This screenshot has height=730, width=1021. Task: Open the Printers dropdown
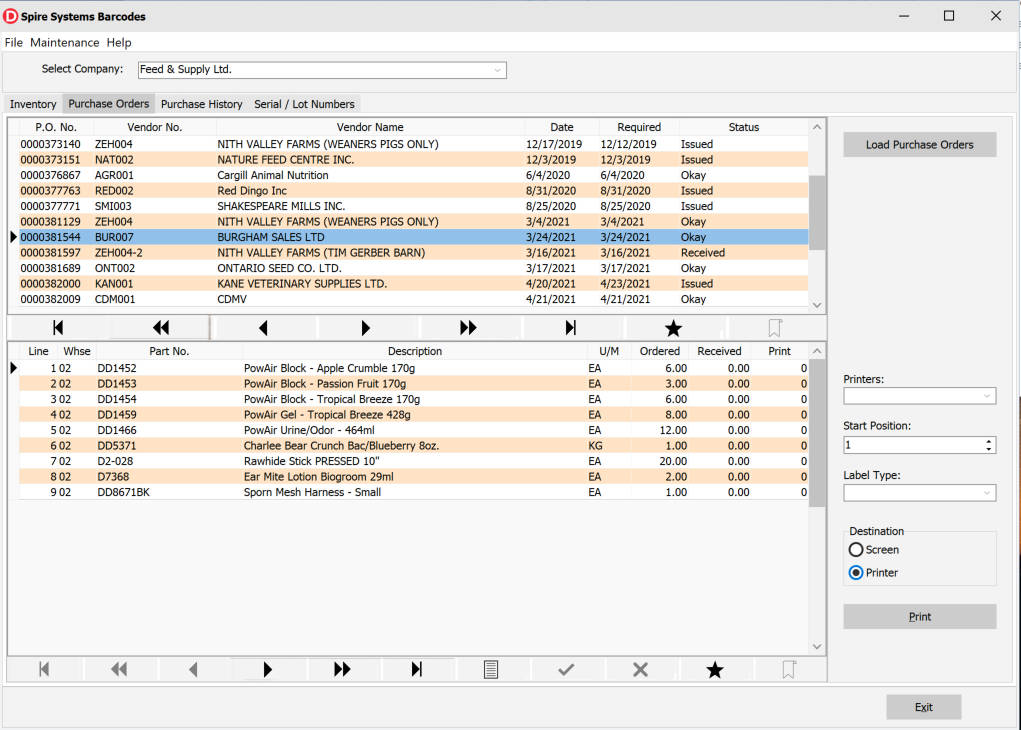click(x=987, y=396)
